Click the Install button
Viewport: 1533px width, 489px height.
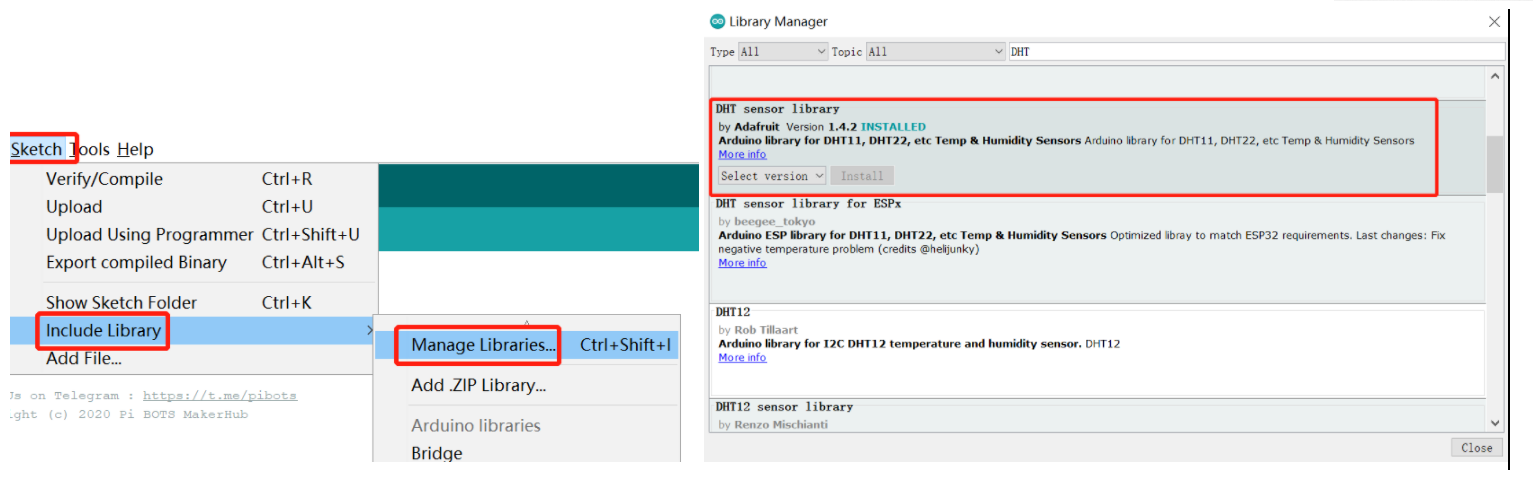(x=861, y=176)
